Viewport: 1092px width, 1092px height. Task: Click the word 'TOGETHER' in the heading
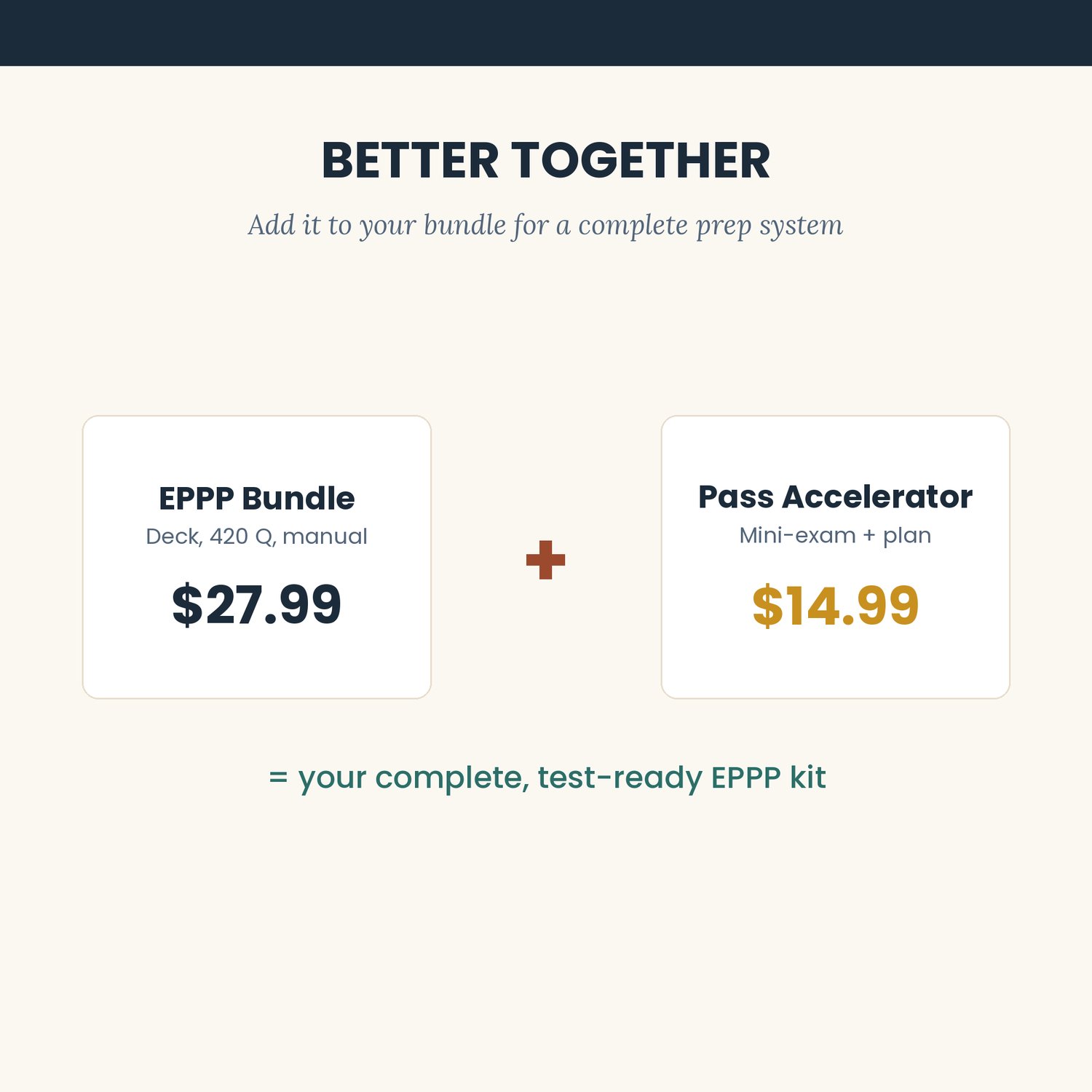tap(640, 161)
